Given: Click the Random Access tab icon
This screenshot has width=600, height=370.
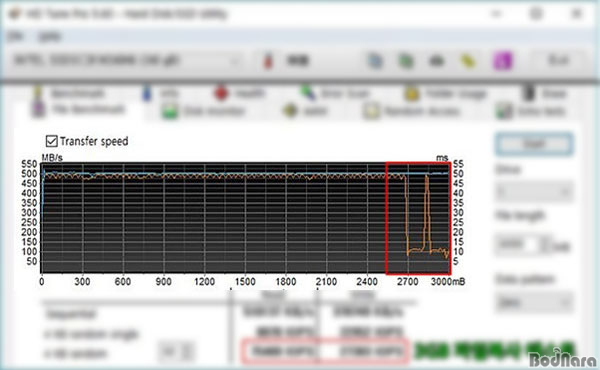Looking at the screenshot, I should pyautogui.click(x=370, y=111).
